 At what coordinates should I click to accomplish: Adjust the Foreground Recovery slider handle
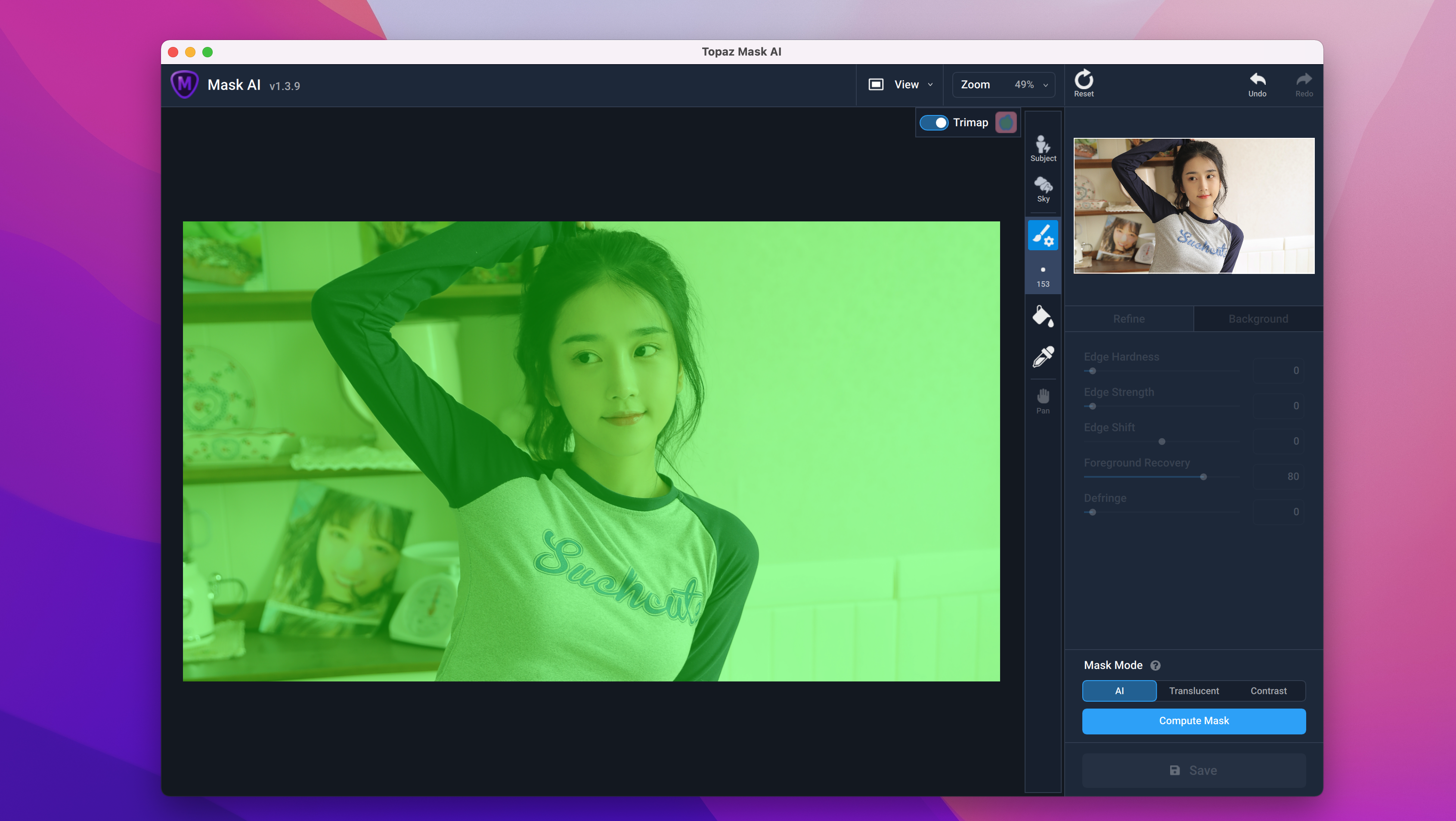click(1203, 477)
